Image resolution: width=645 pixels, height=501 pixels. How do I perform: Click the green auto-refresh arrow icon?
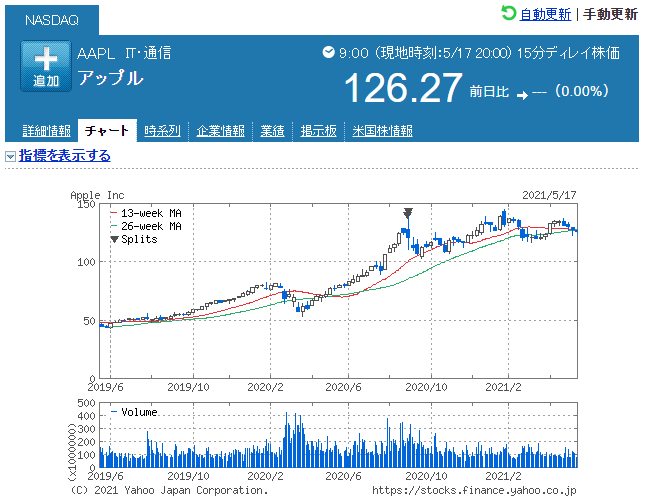click(508, 13)
